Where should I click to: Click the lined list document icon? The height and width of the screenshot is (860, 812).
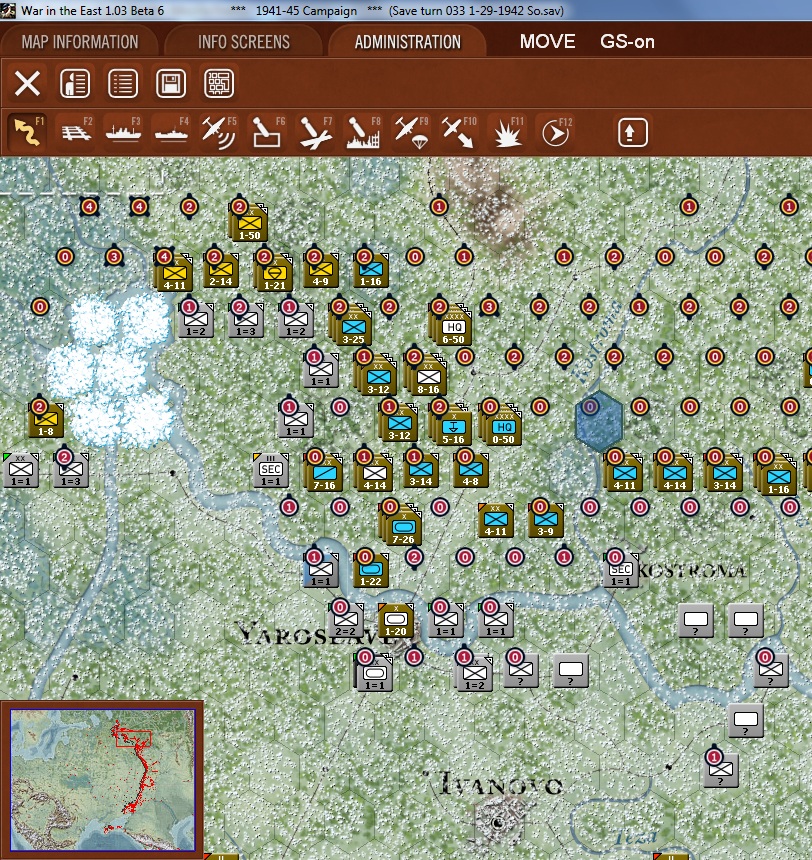click(x=123, y=84)
